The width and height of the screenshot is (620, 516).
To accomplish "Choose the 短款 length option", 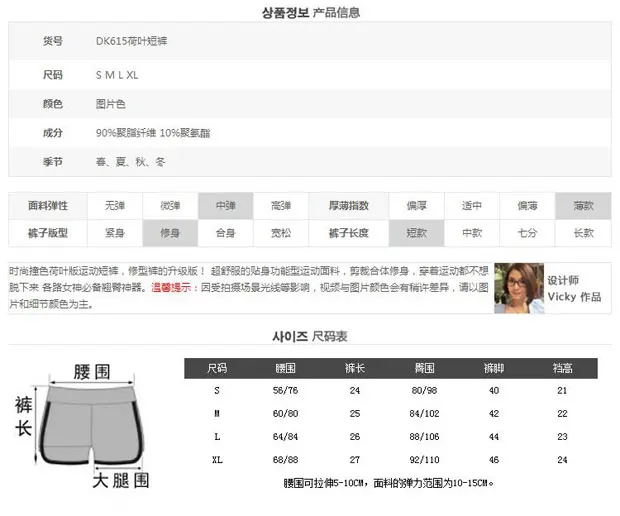I will pos(416,233).
